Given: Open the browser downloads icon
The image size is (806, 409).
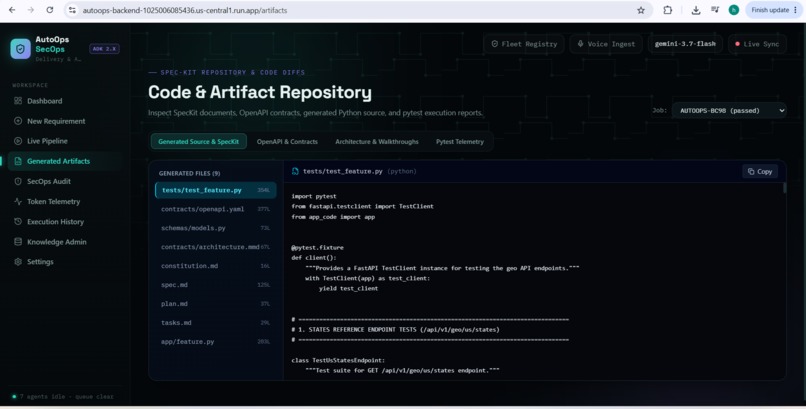Looking at the screenshot, I should (695, 10).
